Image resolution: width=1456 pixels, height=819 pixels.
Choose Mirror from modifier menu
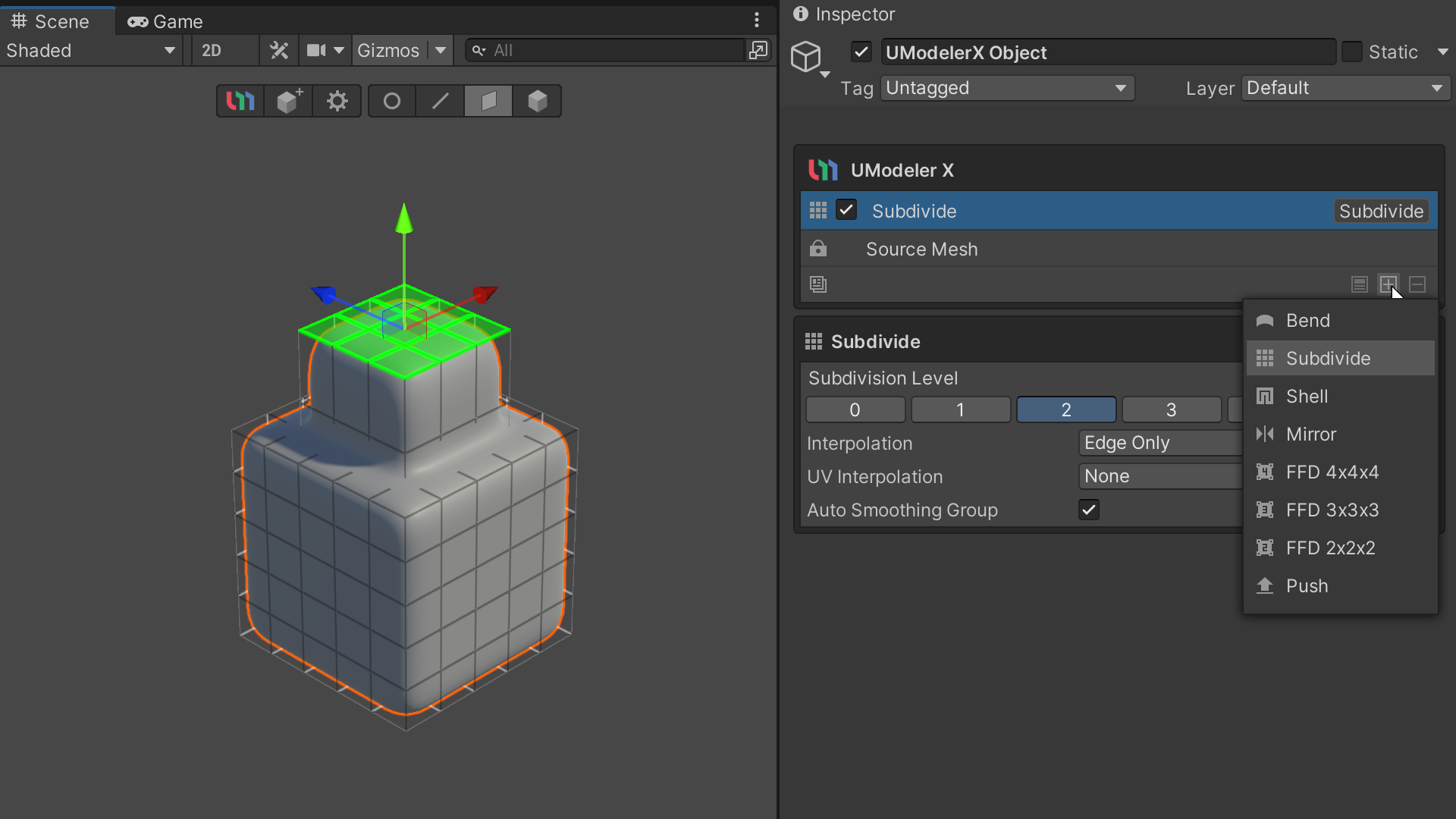[x=1311, y=435]
